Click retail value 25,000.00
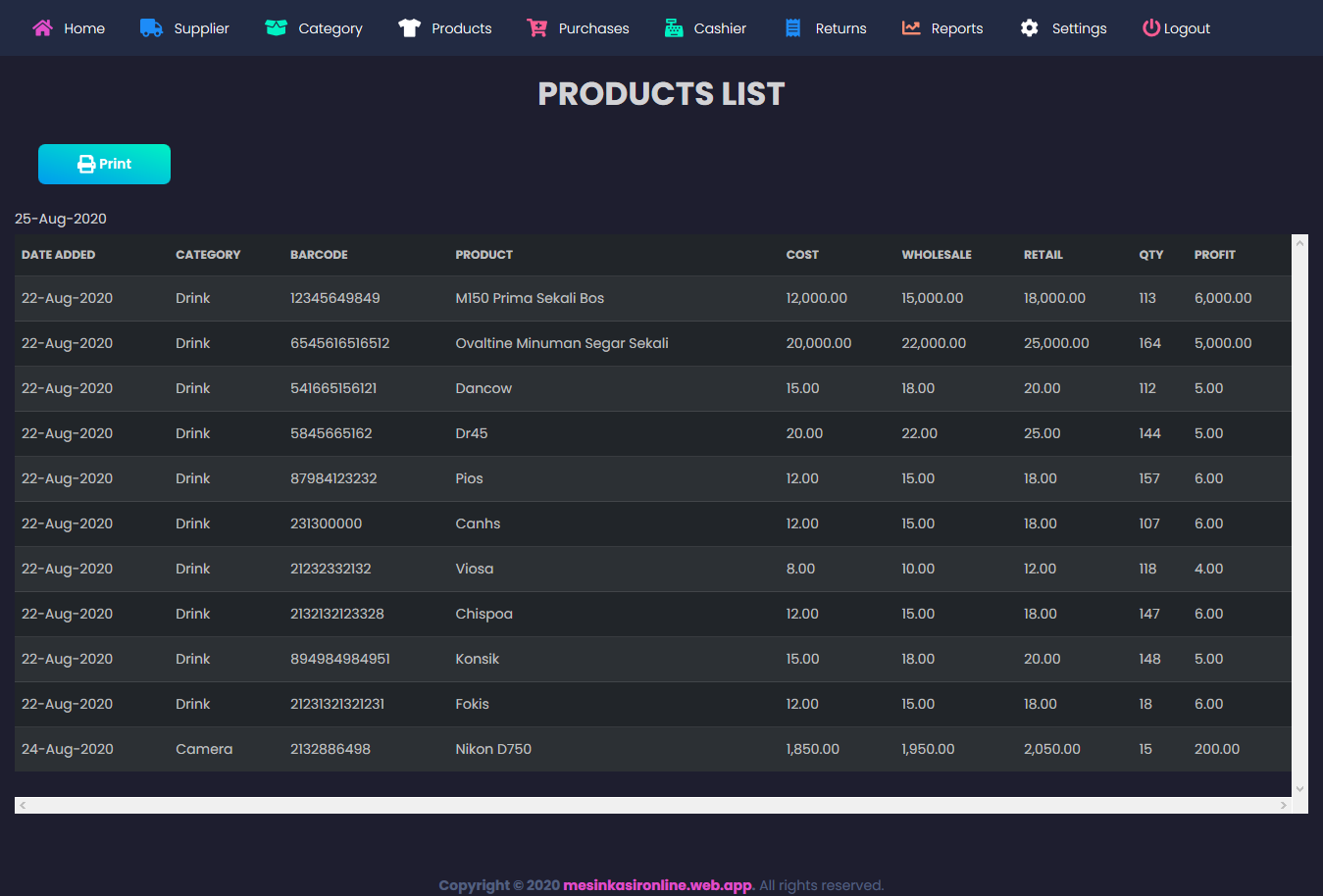Viewport: 1323px width, 896px height. [x=1056, y=343]
